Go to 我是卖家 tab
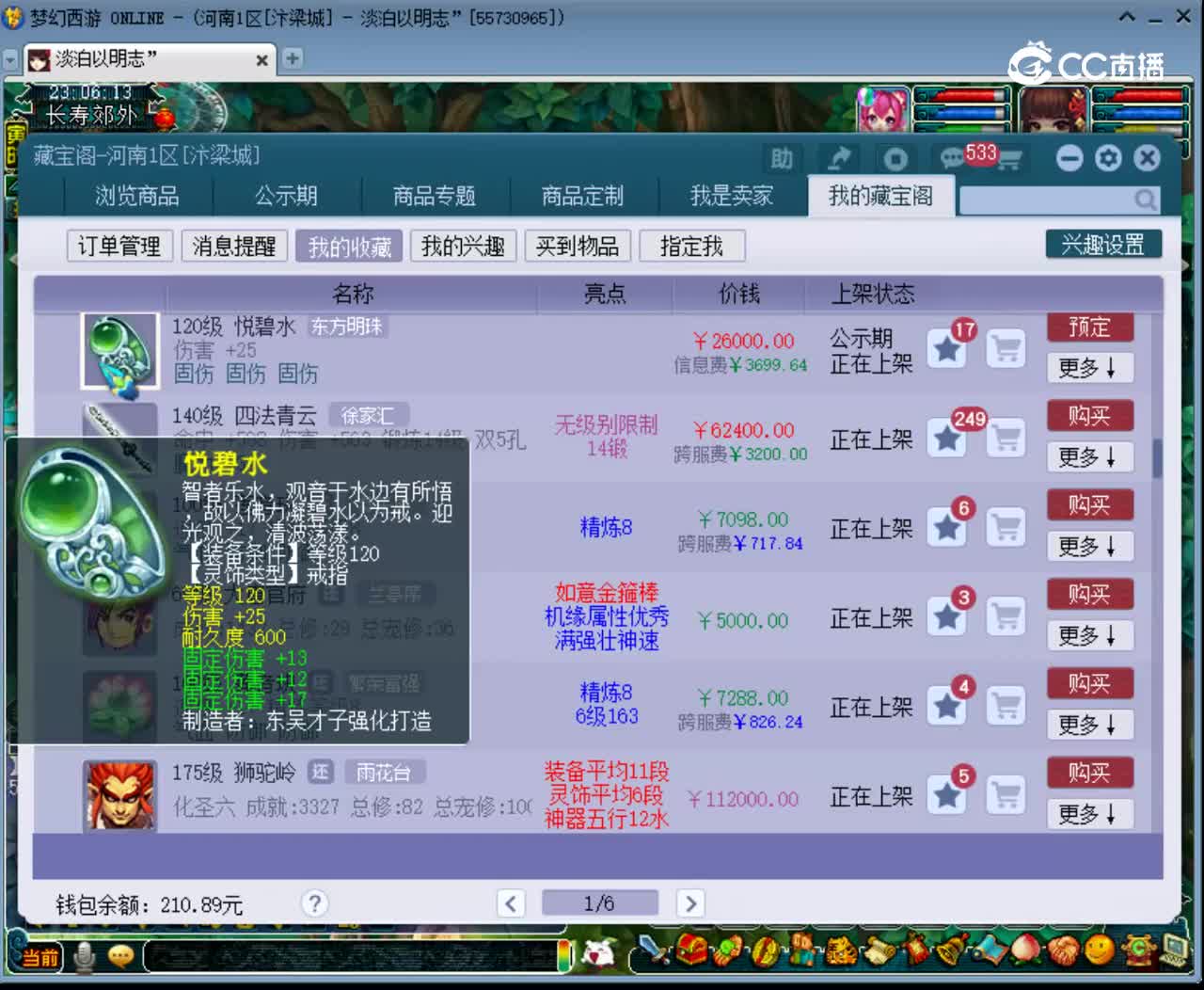The height and width of the screenshot is (990, 1204). (x=731, y=196)
